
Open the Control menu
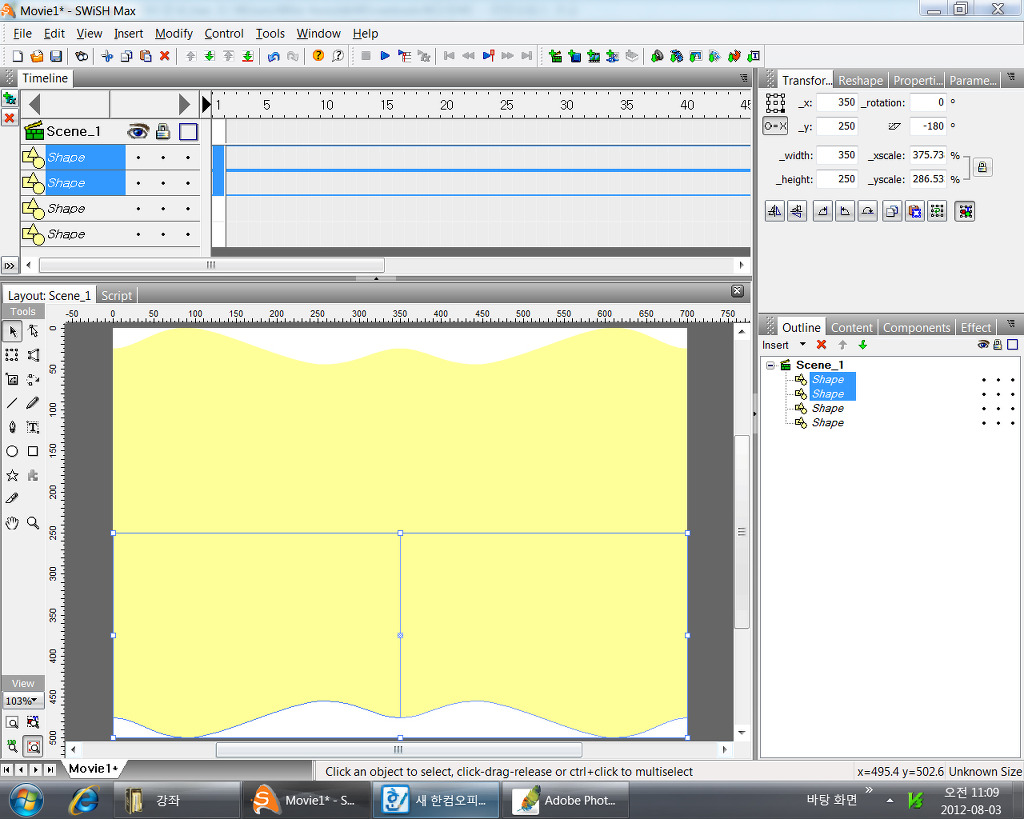point(223,33)
